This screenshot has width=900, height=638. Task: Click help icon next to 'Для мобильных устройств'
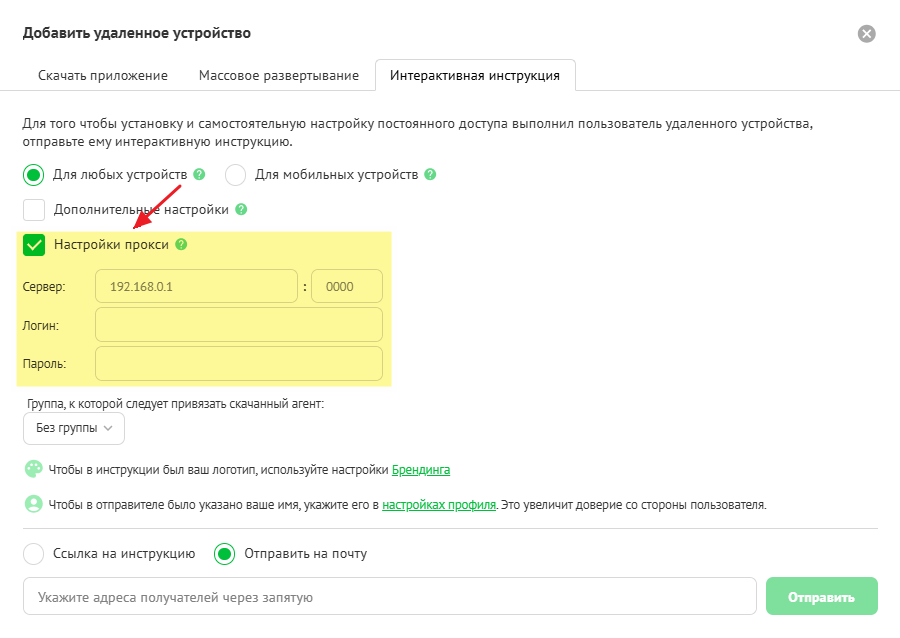point(430,174)
